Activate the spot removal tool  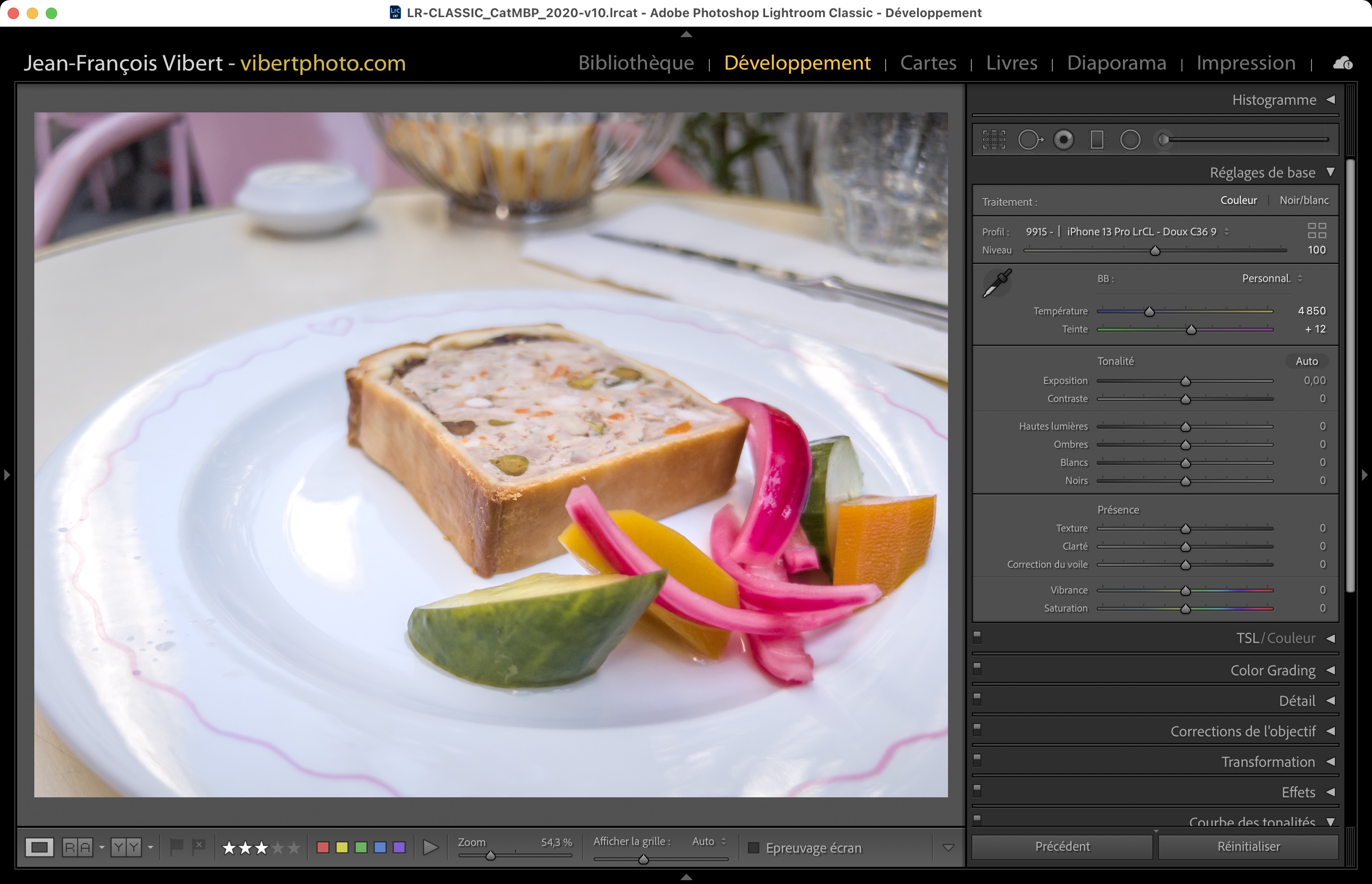1029,140
